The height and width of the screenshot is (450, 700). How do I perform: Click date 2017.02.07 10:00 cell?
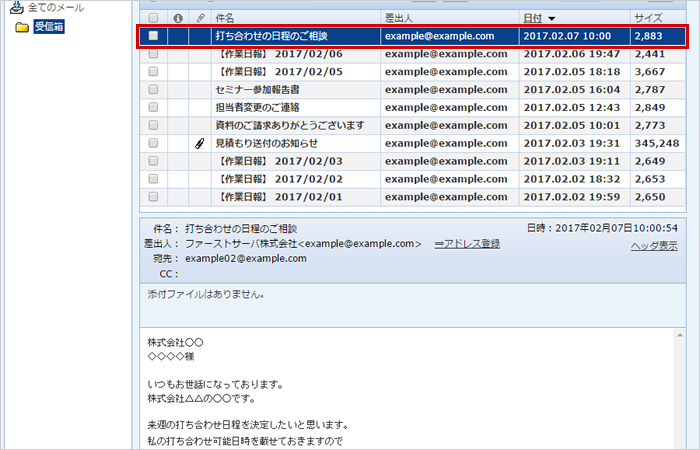(x=567, y=36)
